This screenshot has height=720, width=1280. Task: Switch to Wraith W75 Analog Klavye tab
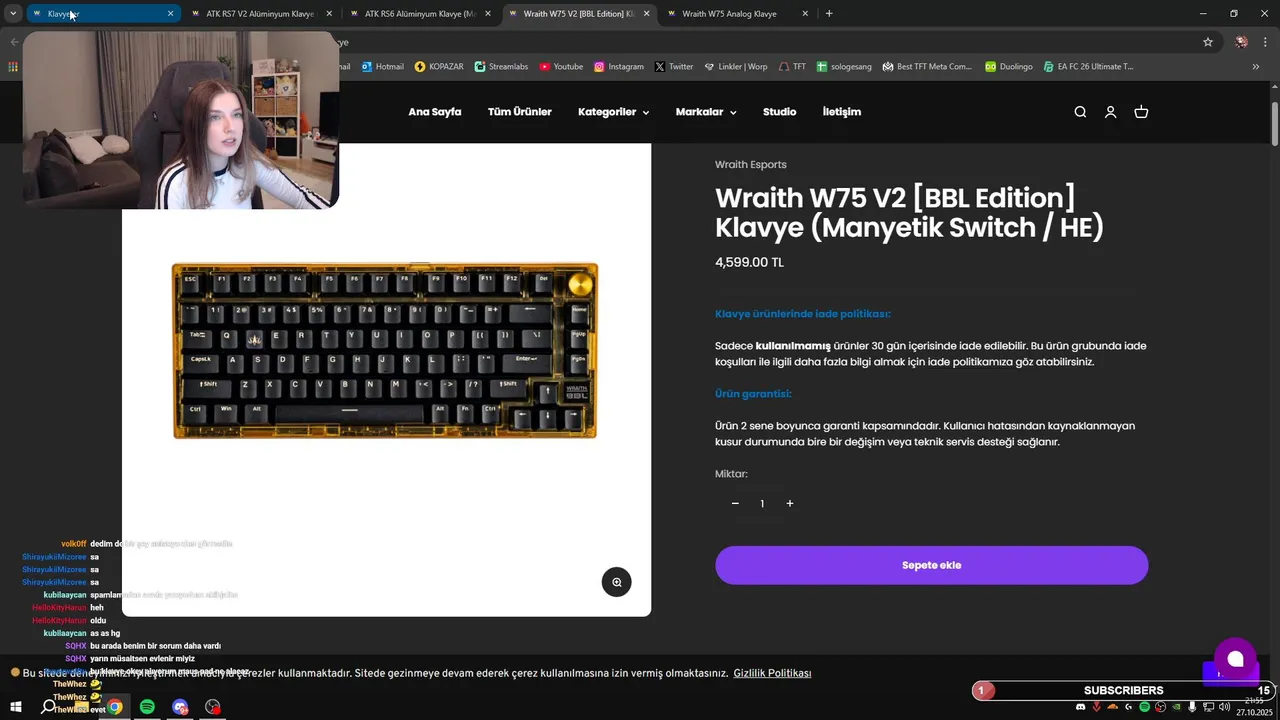coord(729,14)
